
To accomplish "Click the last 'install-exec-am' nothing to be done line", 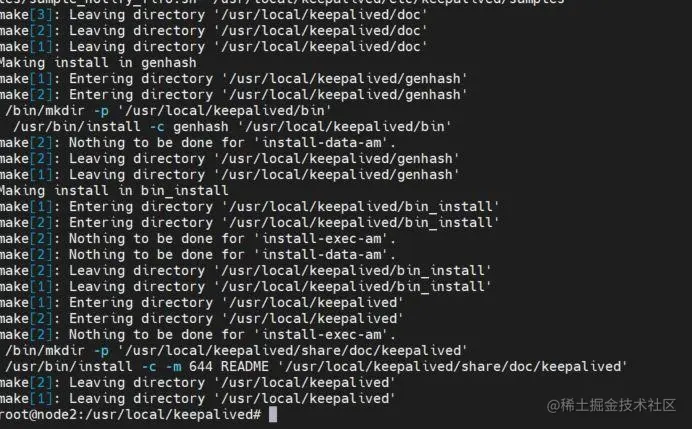I will 198,335.
